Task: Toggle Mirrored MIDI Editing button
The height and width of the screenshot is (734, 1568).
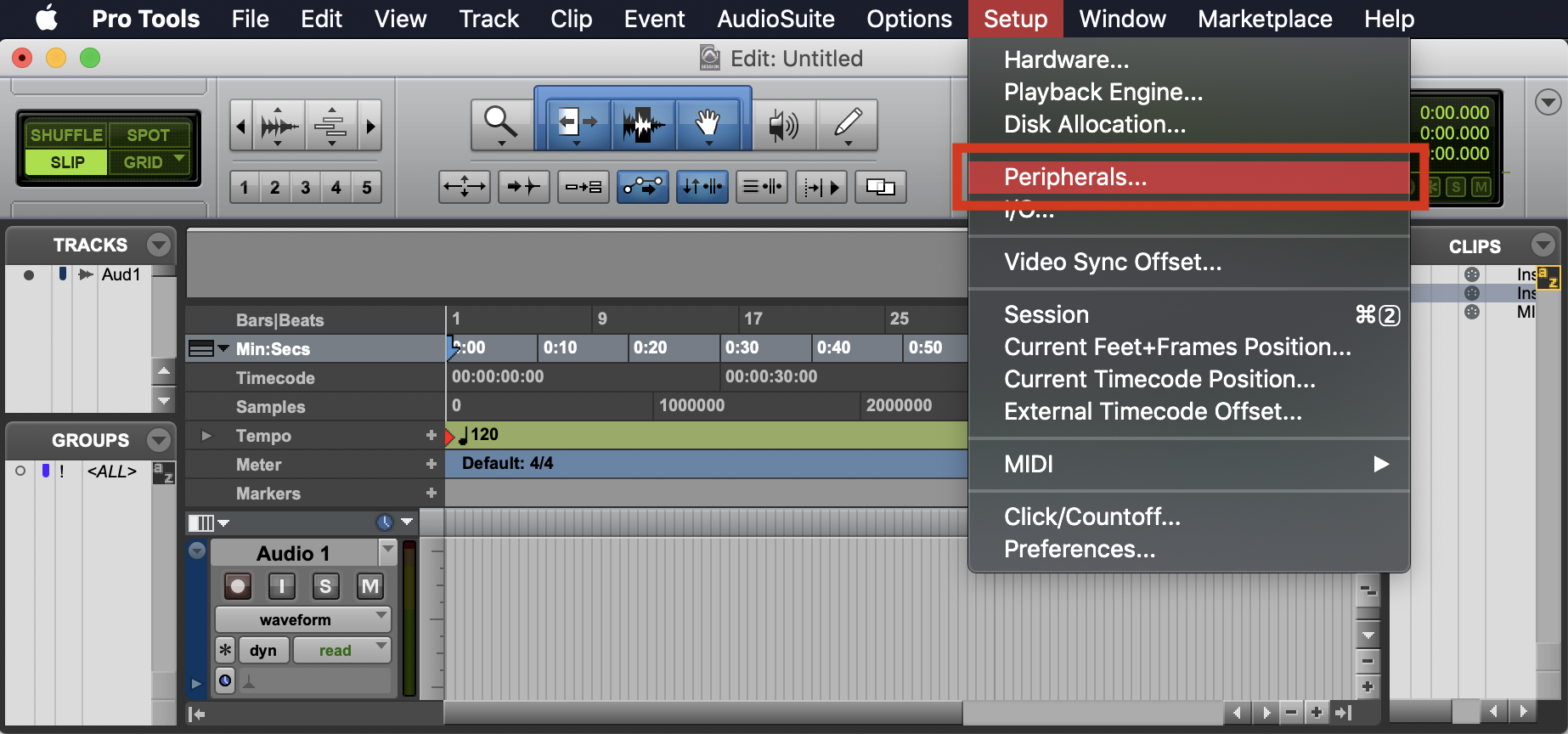Action: [x=583, y=186]
